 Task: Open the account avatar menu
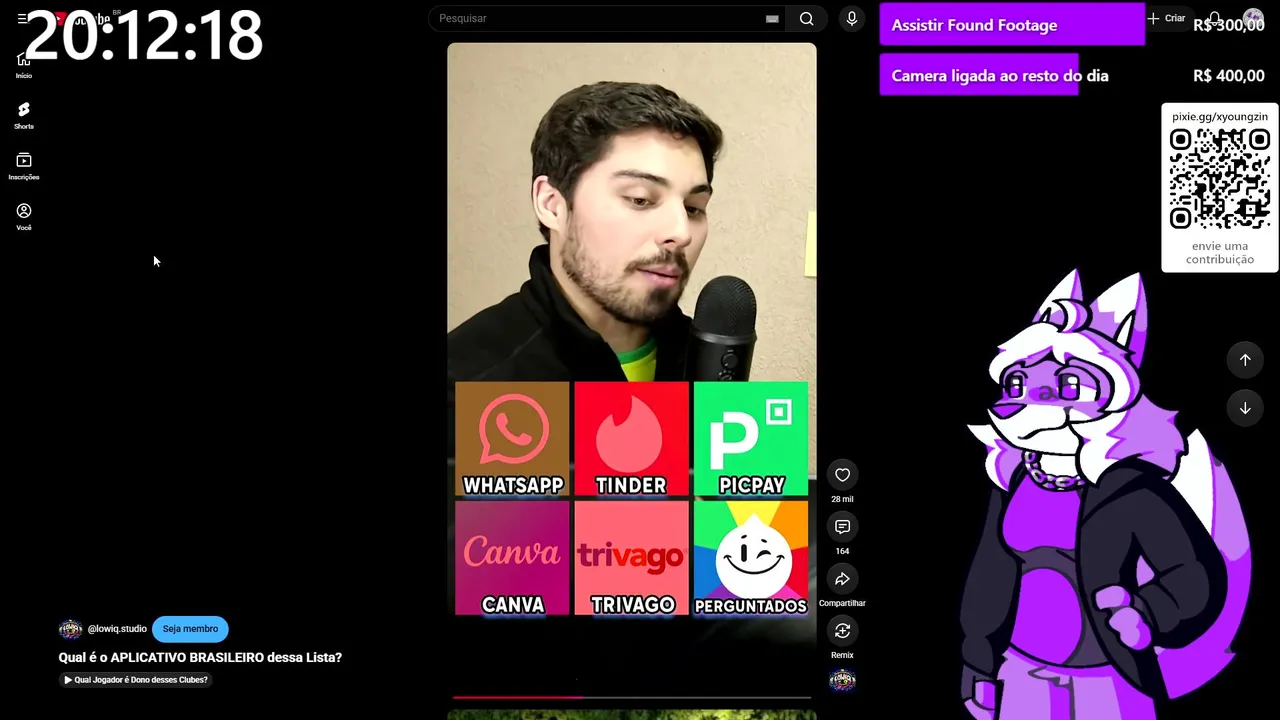click(1253, 18)
